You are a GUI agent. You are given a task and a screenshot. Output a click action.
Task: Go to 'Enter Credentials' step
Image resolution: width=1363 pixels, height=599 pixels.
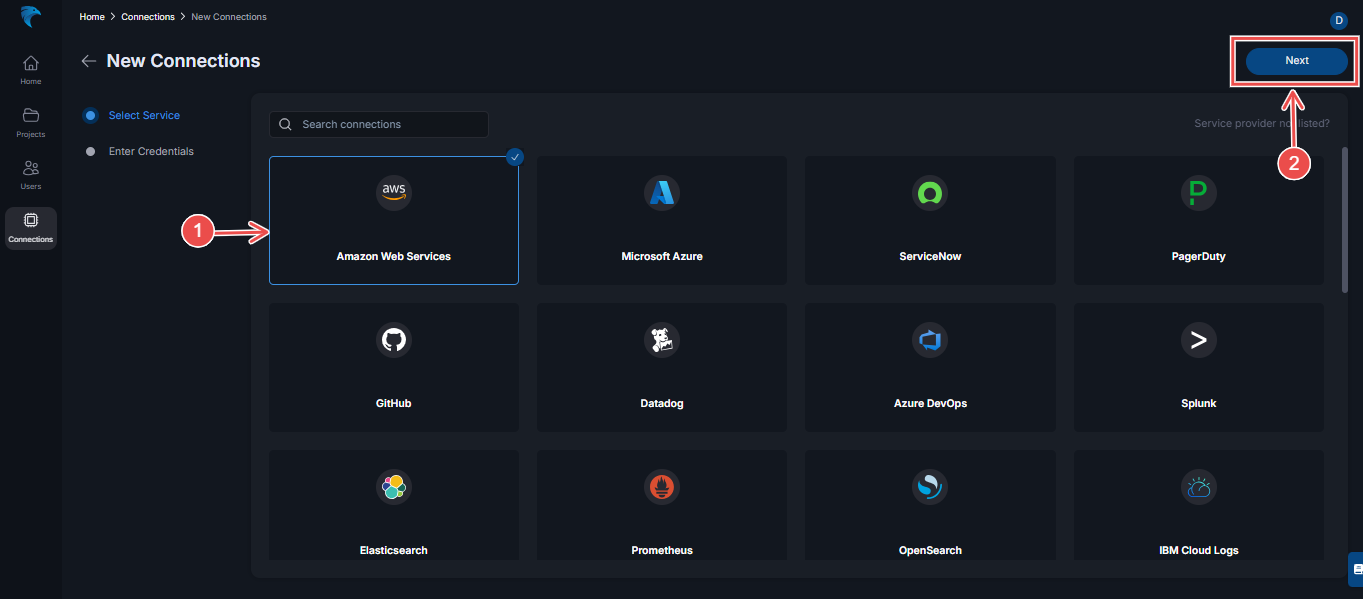click(x=150, y=151)
